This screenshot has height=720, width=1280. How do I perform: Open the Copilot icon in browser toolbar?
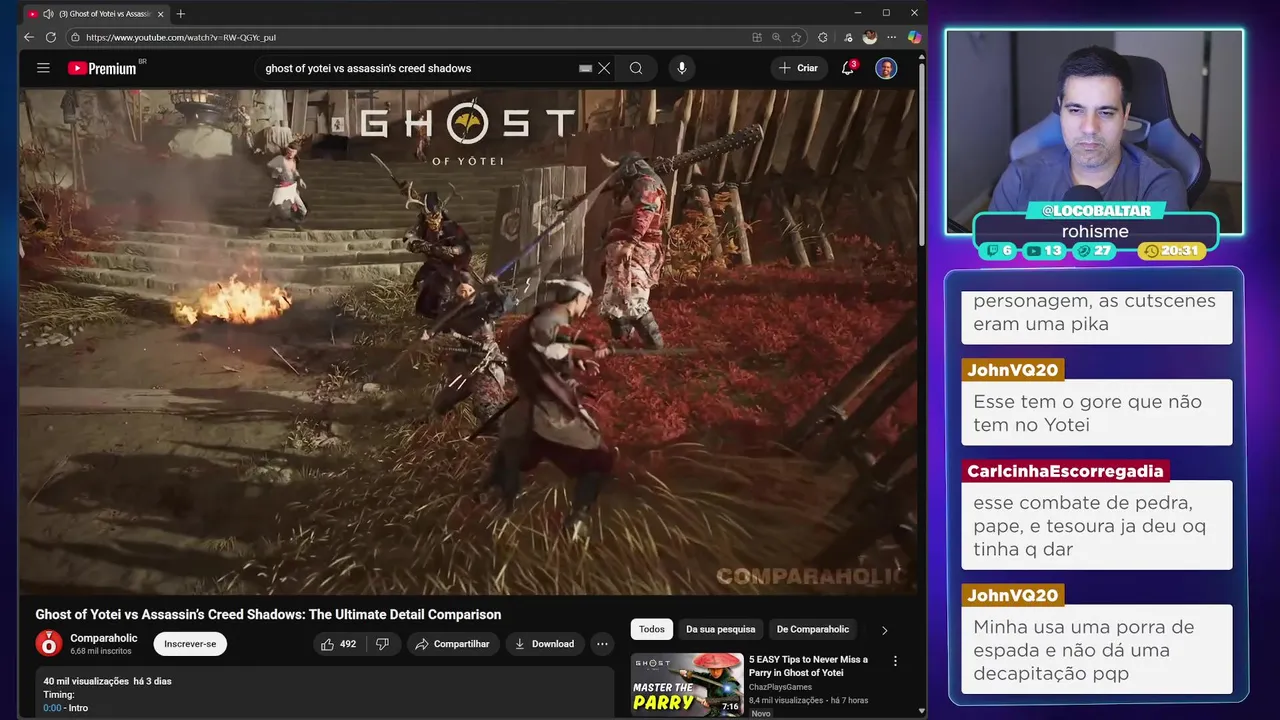pyautogui.click(x=914, y=37)
